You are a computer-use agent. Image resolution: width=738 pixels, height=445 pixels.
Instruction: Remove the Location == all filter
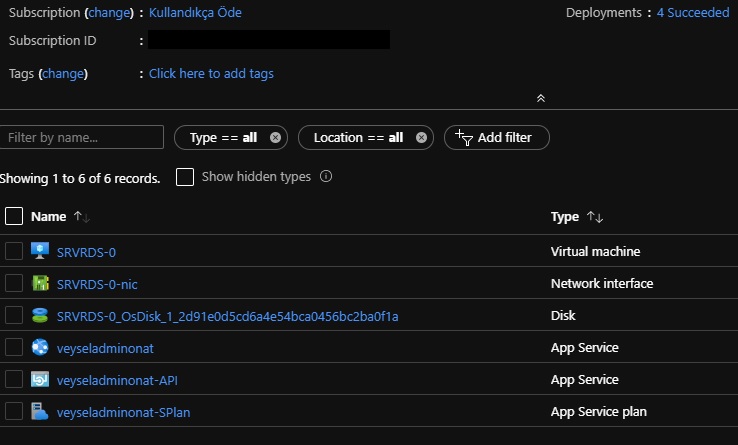[x=421, y=138]
